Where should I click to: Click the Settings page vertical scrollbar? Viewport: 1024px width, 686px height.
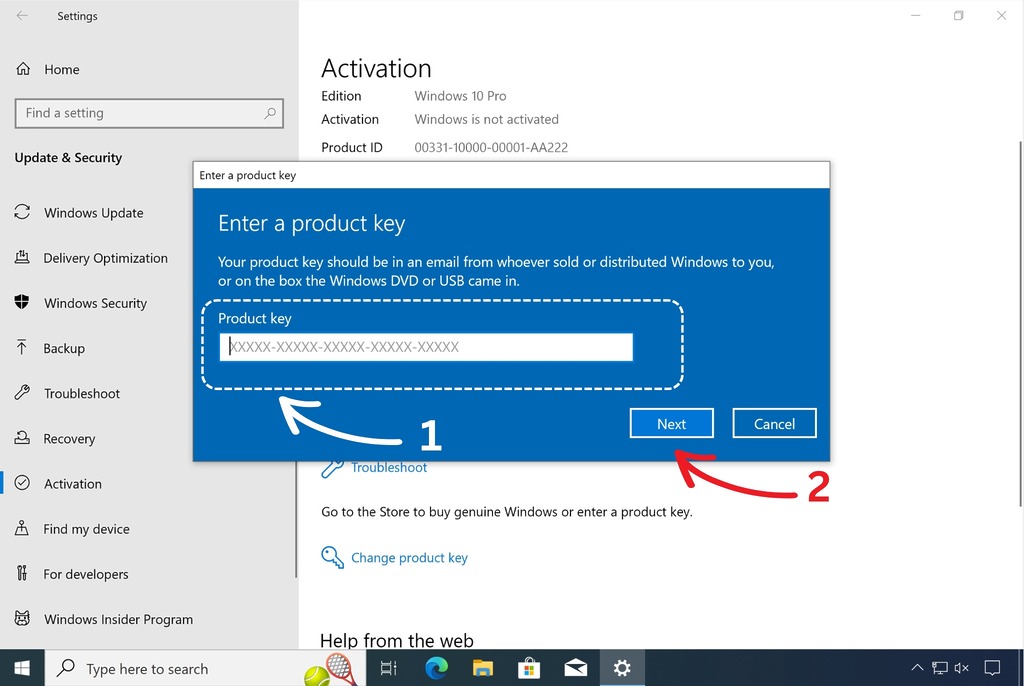[x=1020, y=323]
